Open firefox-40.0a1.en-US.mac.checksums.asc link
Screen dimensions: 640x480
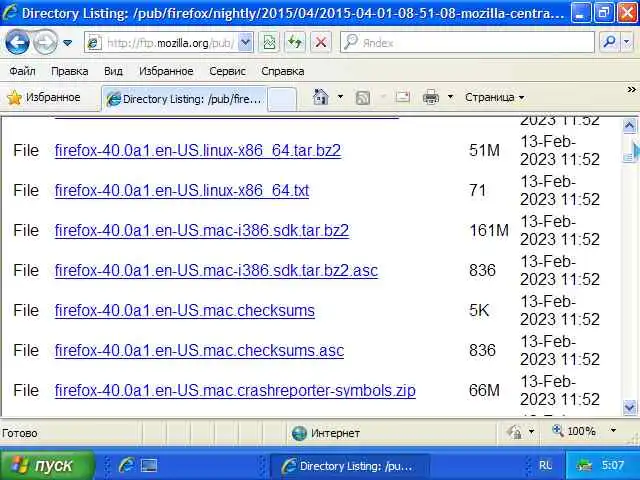pyautogui.click(x=199, y=350)
